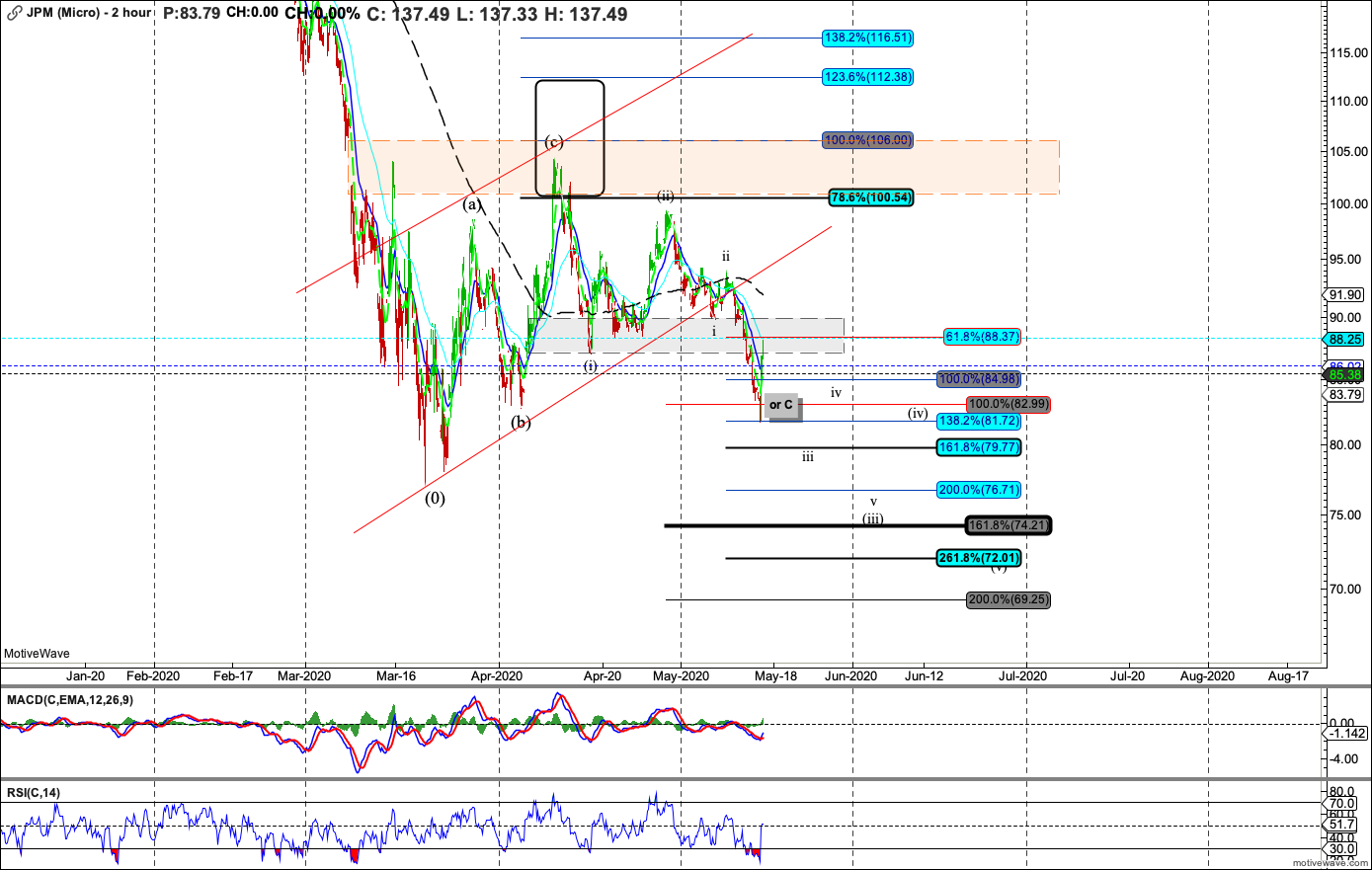
Task: Click the 83.79 price marker on axis
Action: click(x=1345, y=394)
